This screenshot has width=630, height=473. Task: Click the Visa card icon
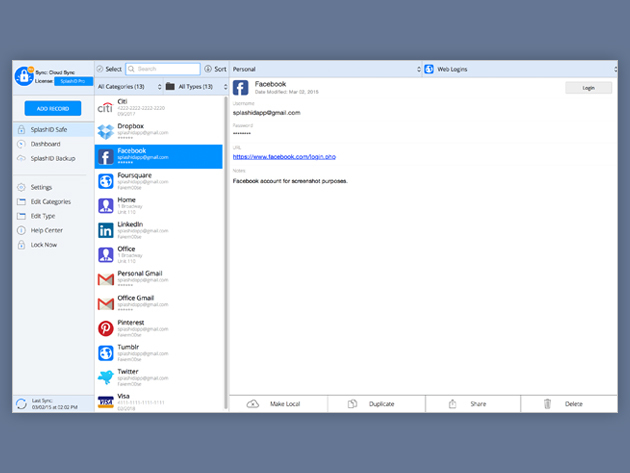pyautogui.click(x=106, y=402)
